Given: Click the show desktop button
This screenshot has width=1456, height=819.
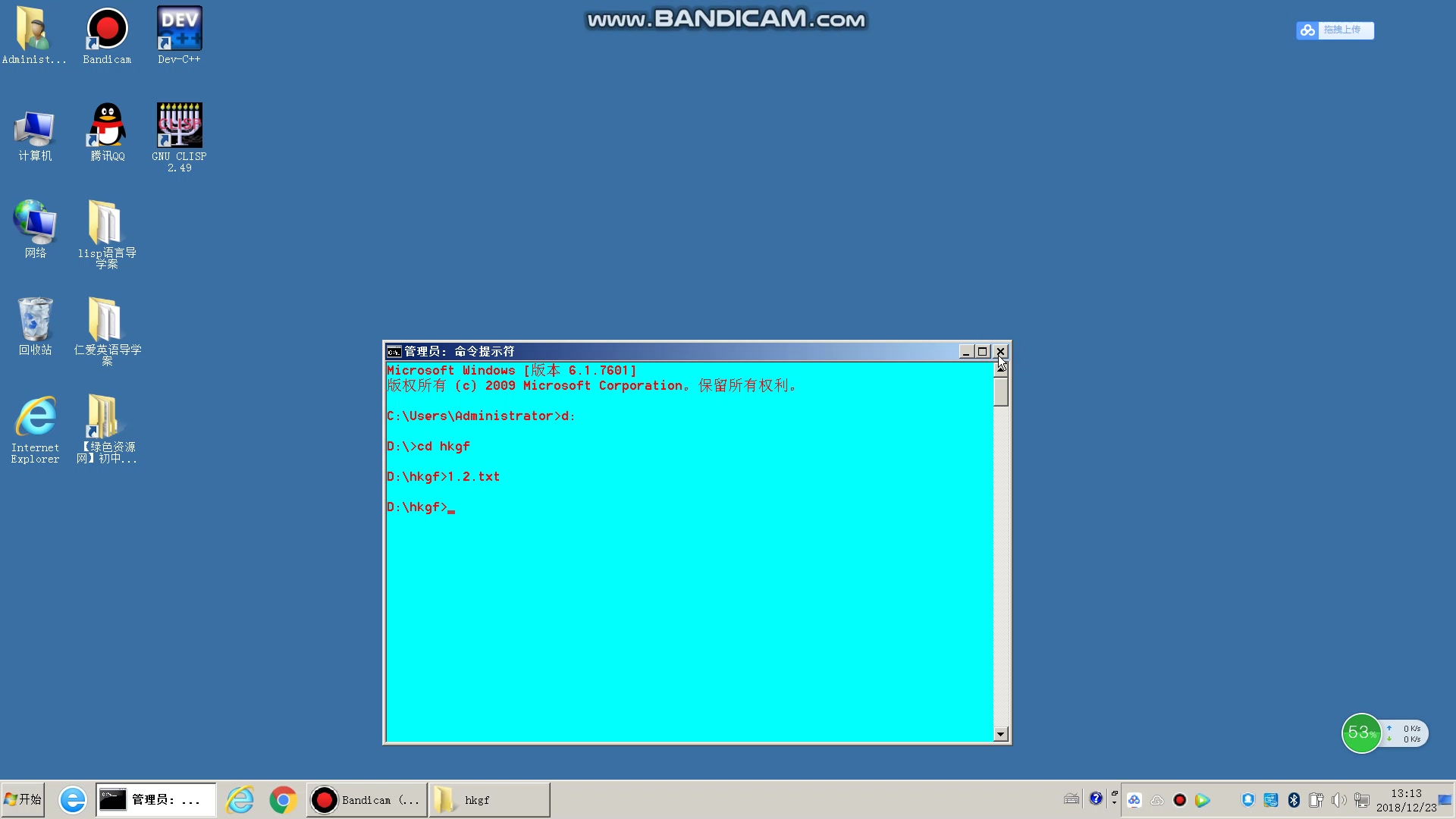Looking at the screenshot, I should click(1446, 800).
